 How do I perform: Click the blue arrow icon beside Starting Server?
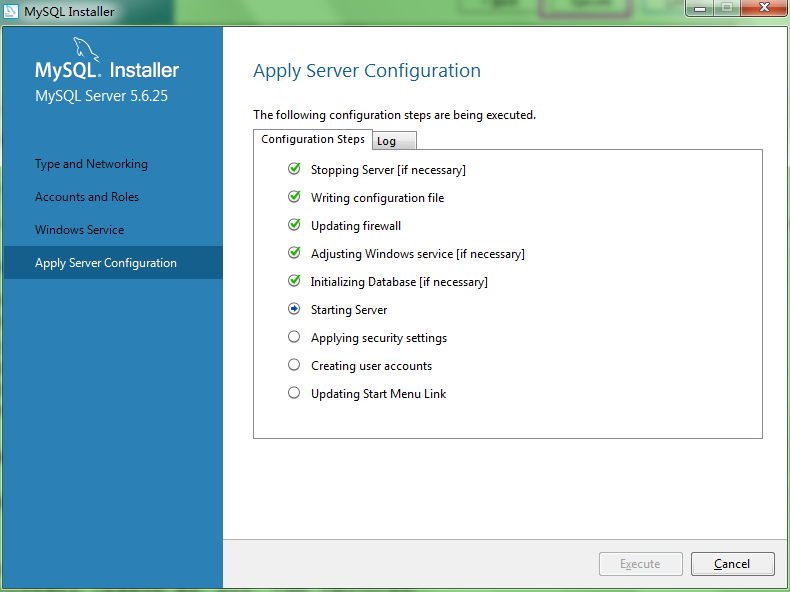pyautogui.click(x=294, y=308)
